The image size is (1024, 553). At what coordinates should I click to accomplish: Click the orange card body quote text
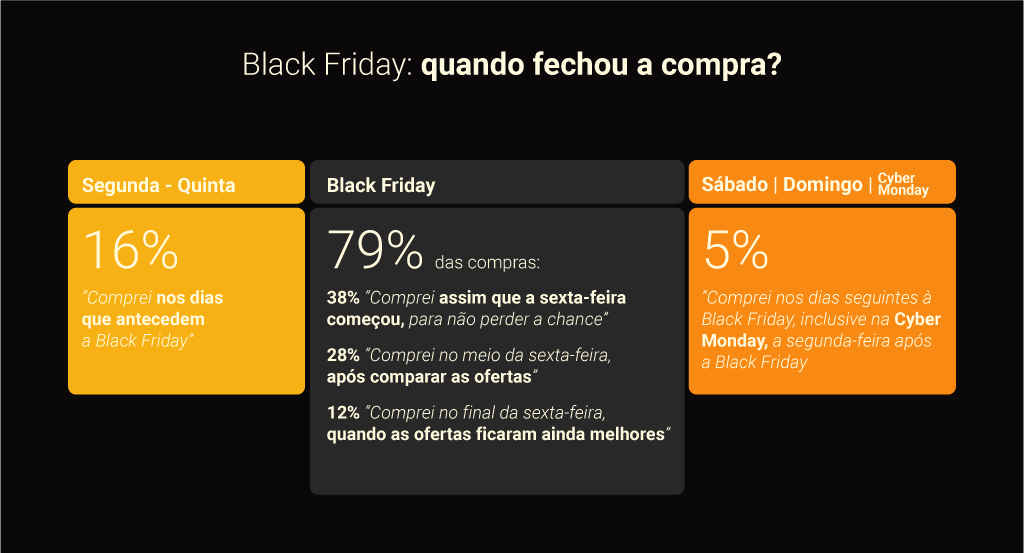click(x=821, y=330)
